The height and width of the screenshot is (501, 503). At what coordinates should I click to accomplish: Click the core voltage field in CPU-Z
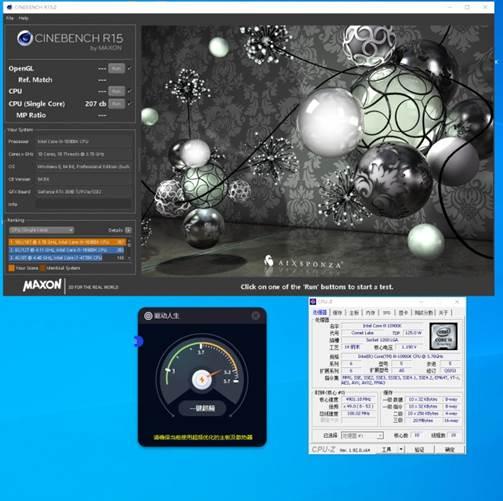click(409, 347)
